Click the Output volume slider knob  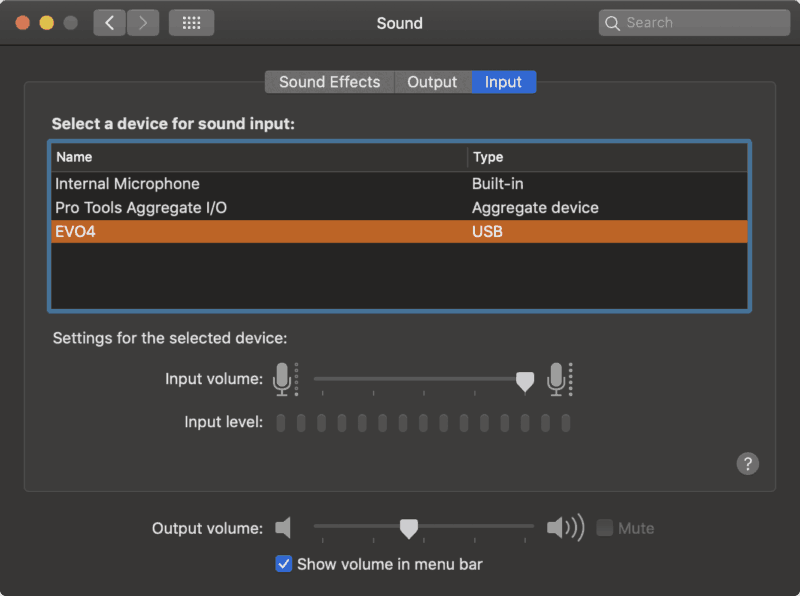[x=408, y=527]
